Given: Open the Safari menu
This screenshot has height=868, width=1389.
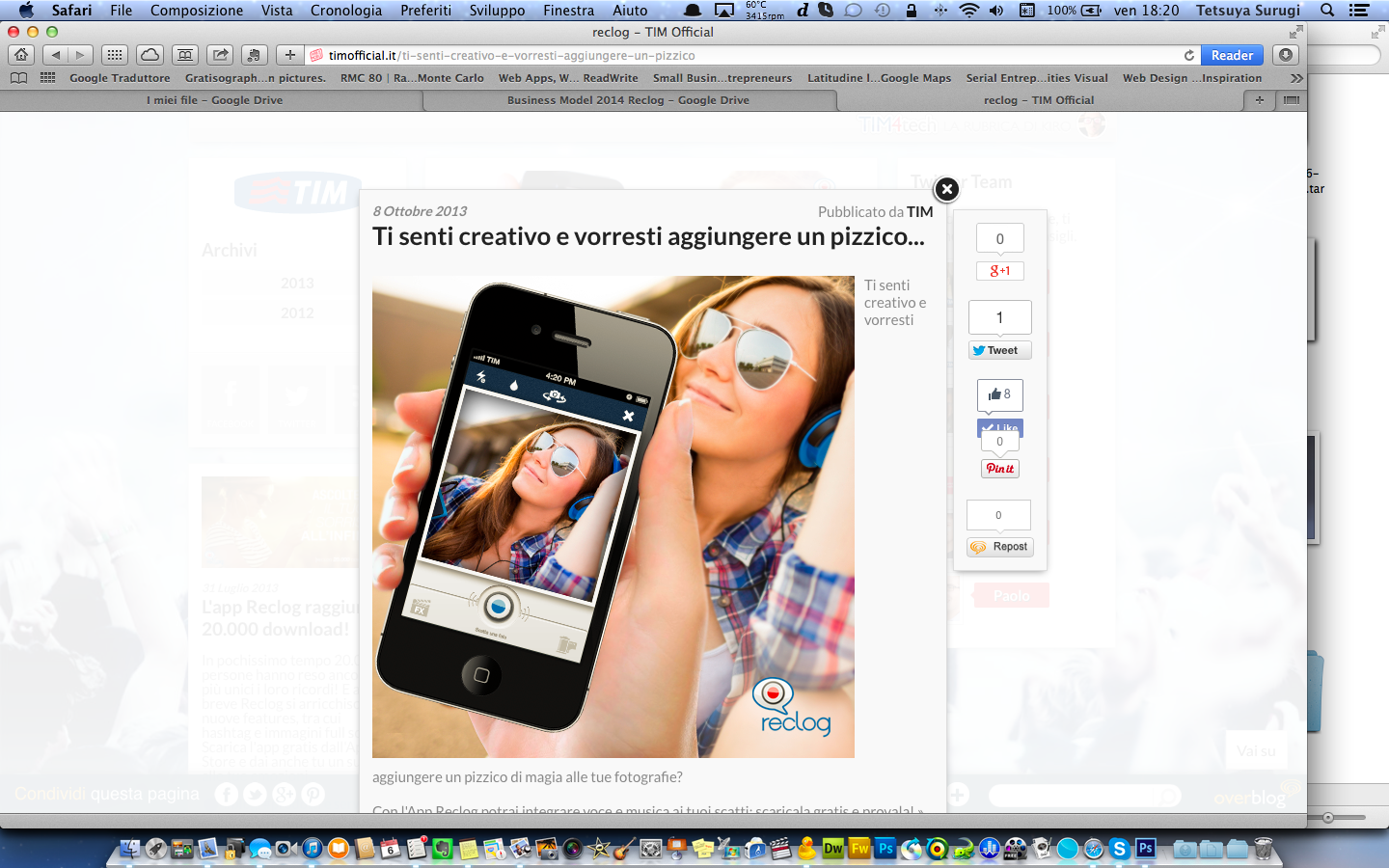Looking at the screenshot, I should (71, 10).
